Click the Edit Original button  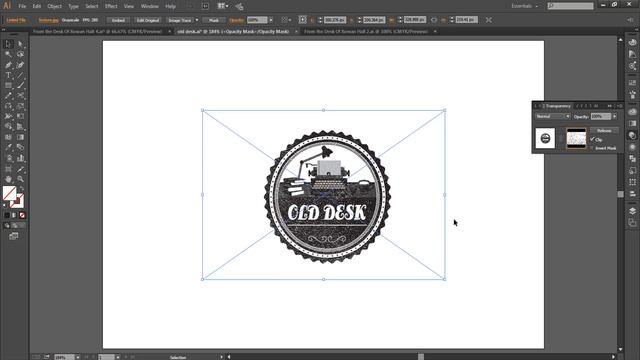point(148,20)
